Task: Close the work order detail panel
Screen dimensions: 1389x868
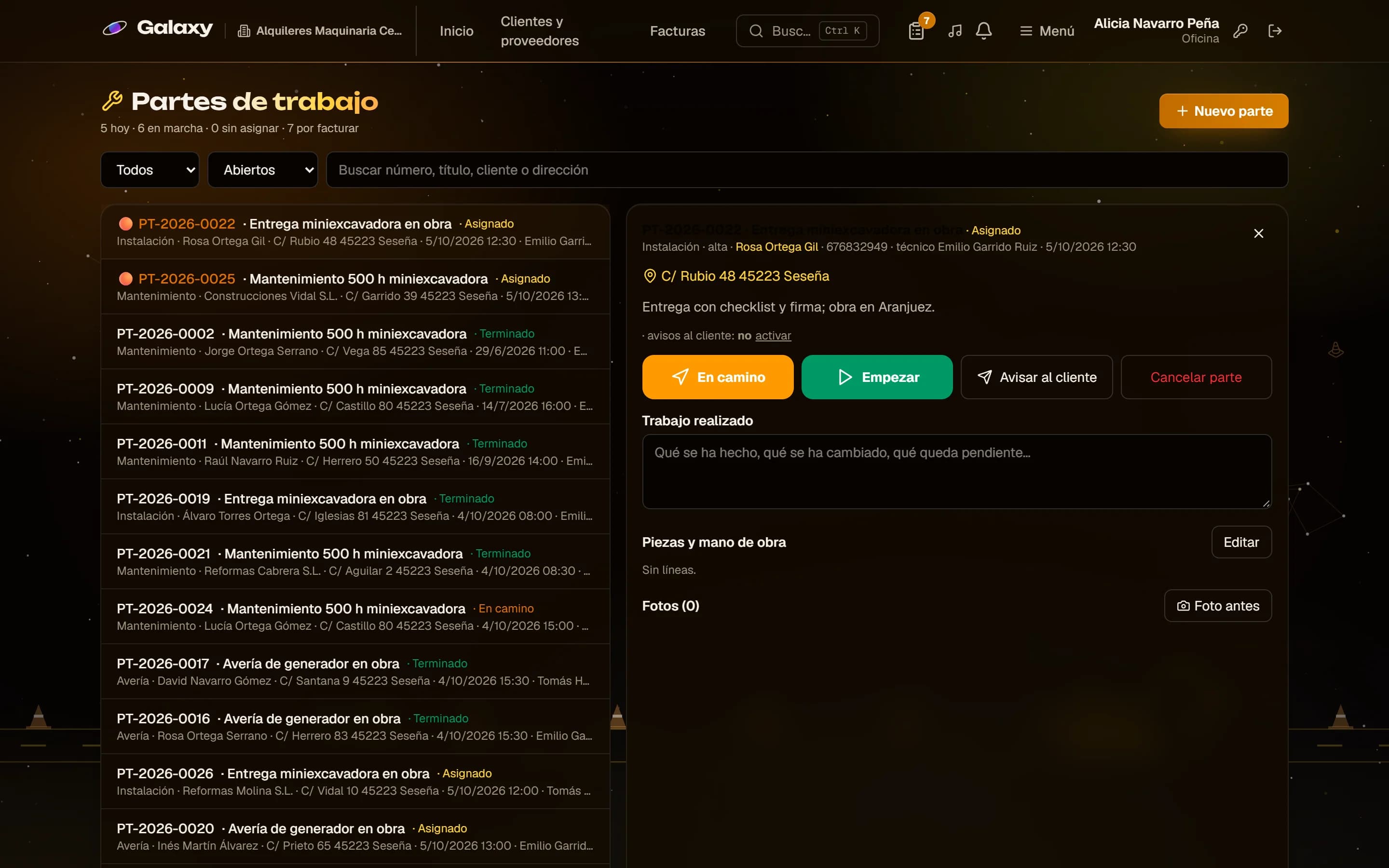Action: pos(1259,233)
